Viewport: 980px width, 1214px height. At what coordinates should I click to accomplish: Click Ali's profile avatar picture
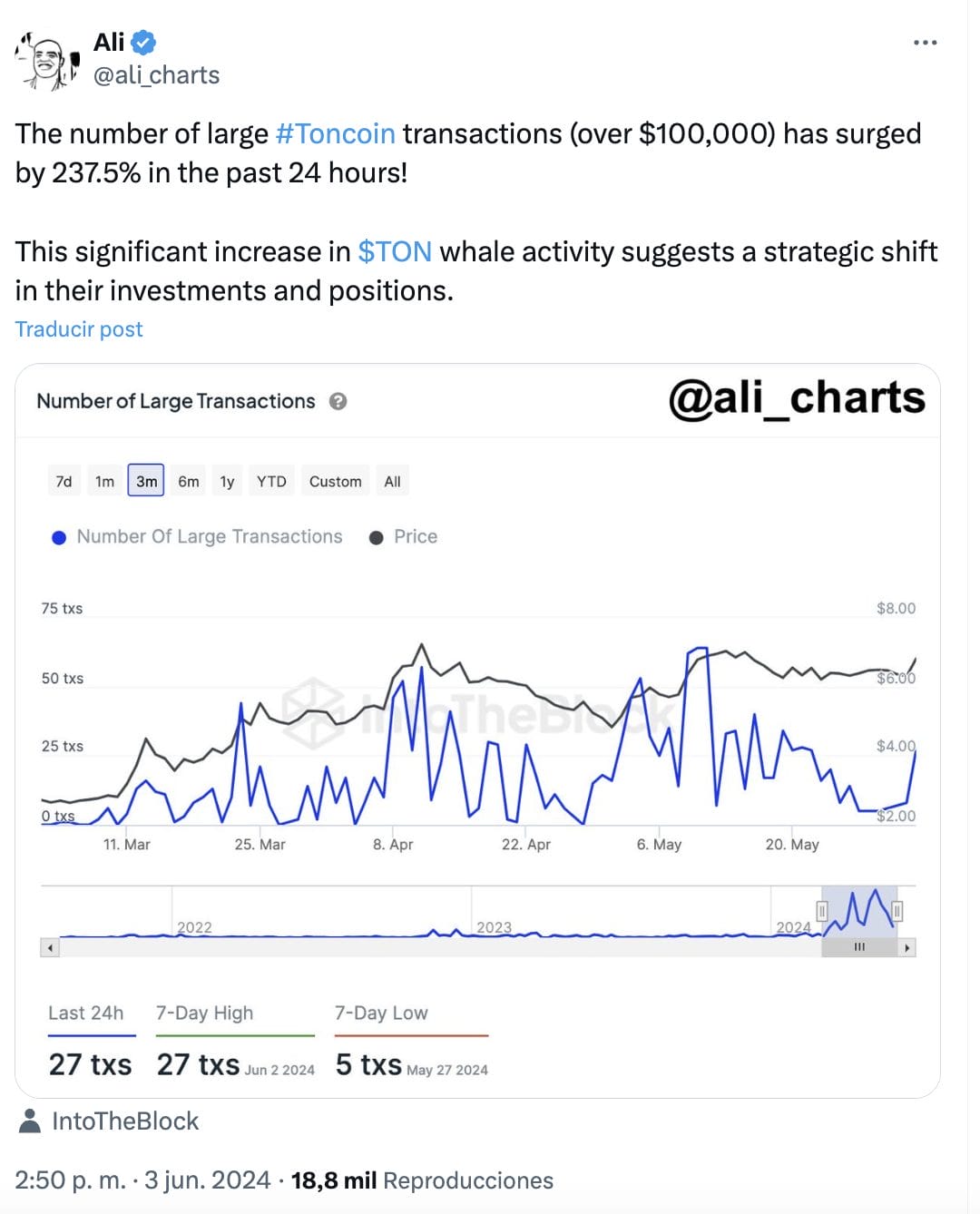click(47, 59)
